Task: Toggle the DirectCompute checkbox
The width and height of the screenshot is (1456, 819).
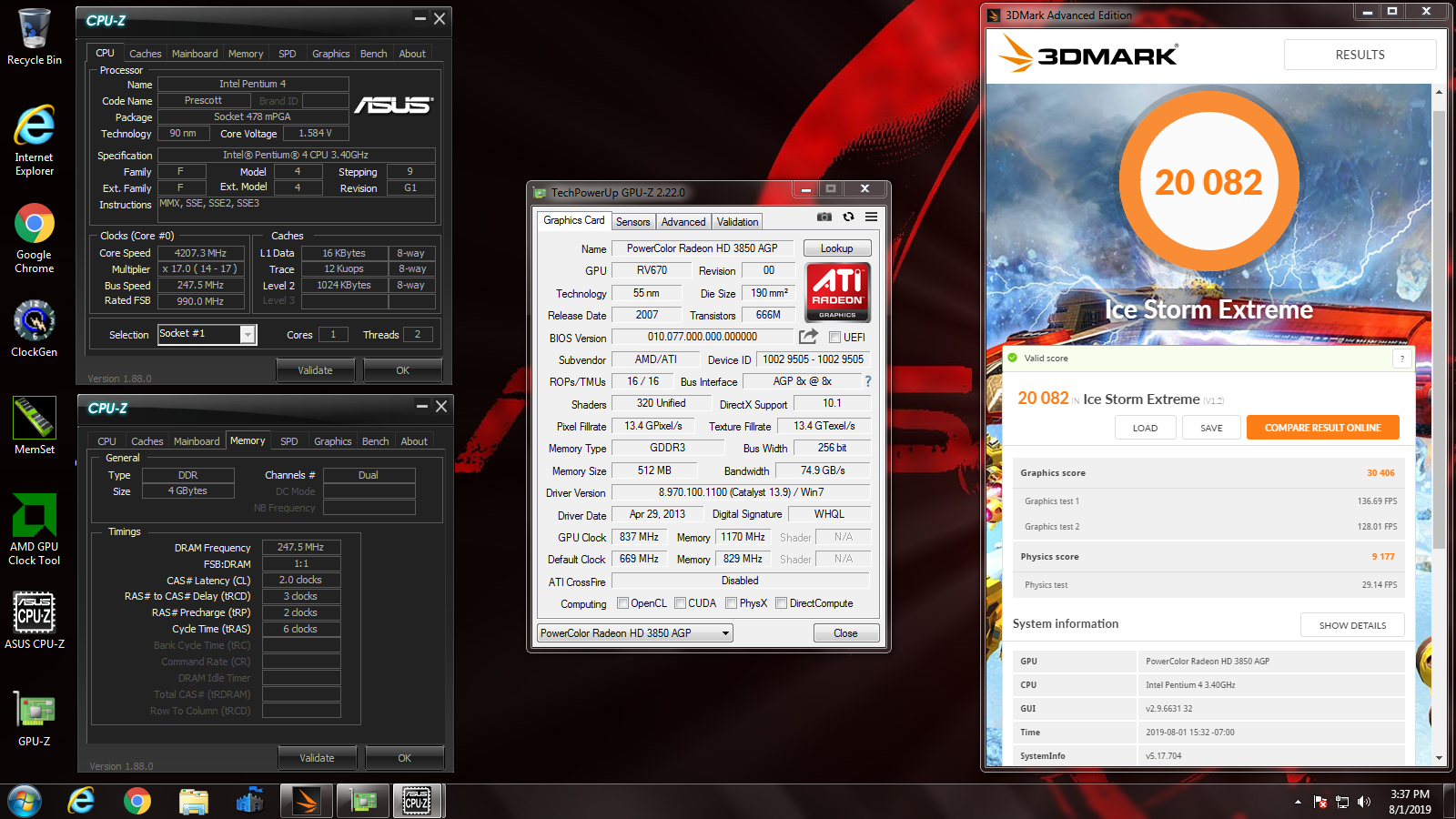Action: pos(781,602)
